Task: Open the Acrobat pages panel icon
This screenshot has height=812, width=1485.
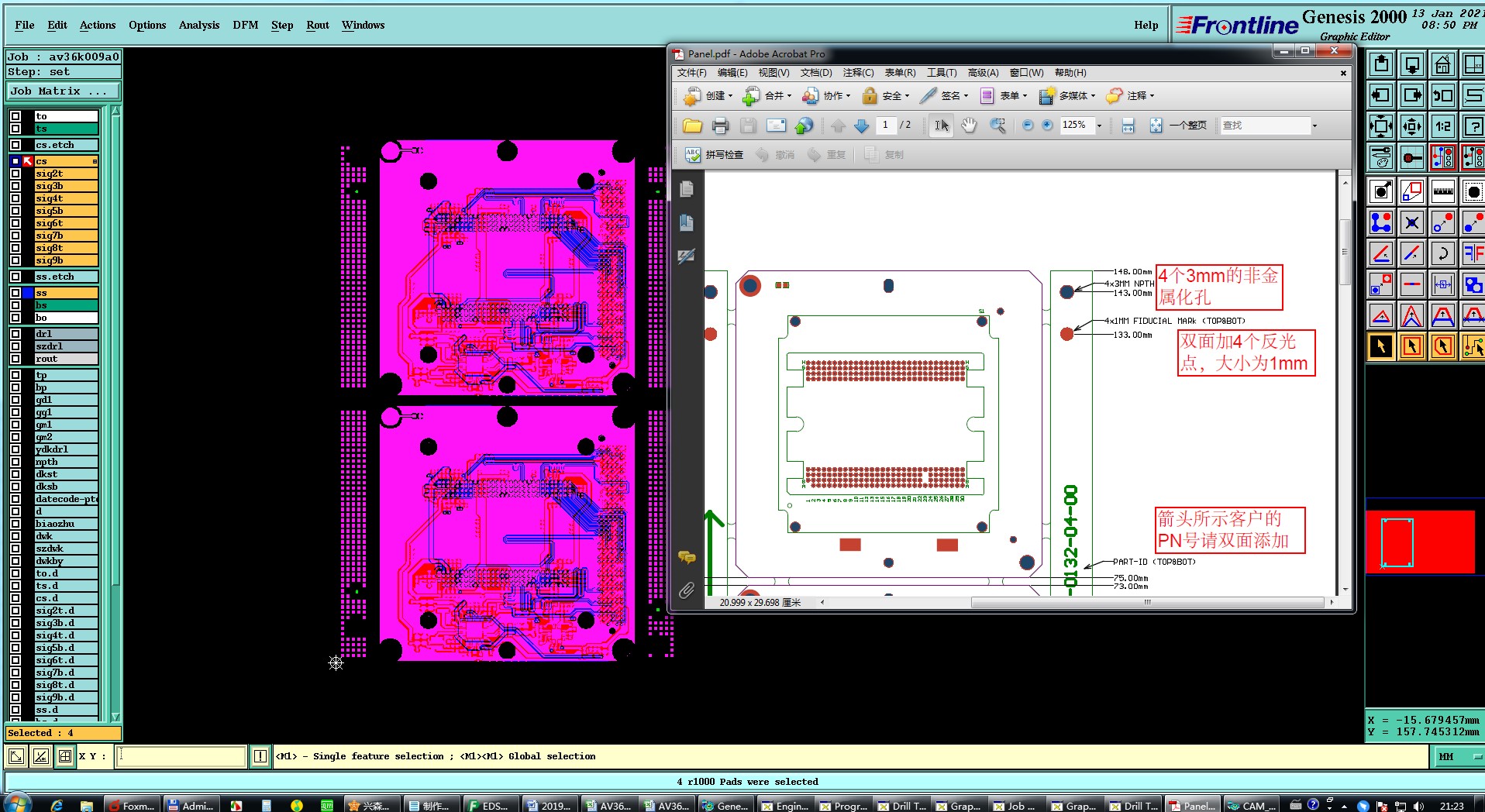Action: pos(686,189)
